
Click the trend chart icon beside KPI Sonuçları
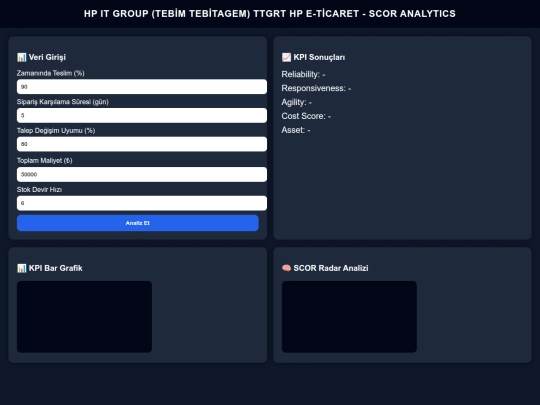pos(286,57)
